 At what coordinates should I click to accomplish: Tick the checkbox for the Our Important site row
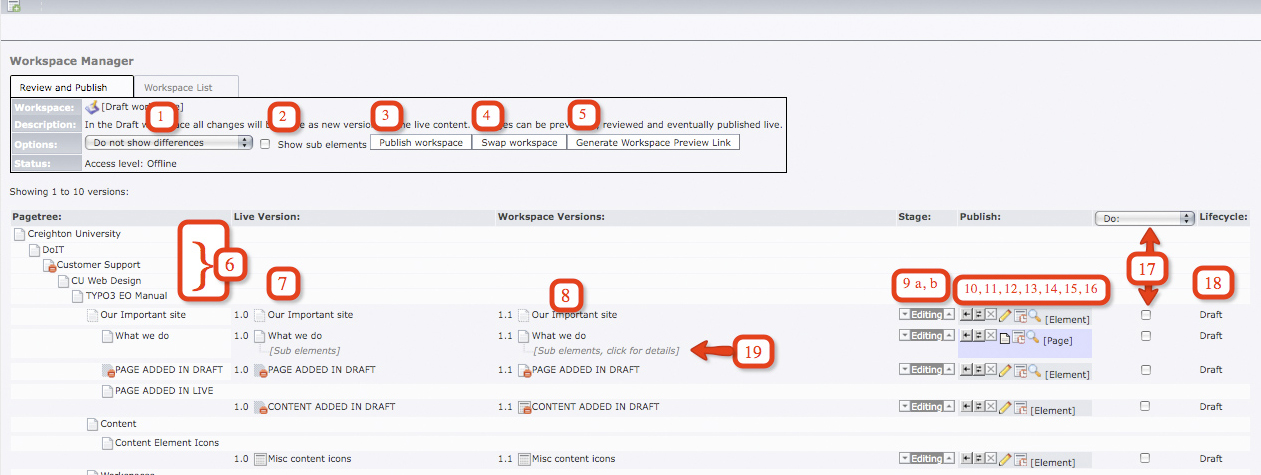tap(1146, 315)
